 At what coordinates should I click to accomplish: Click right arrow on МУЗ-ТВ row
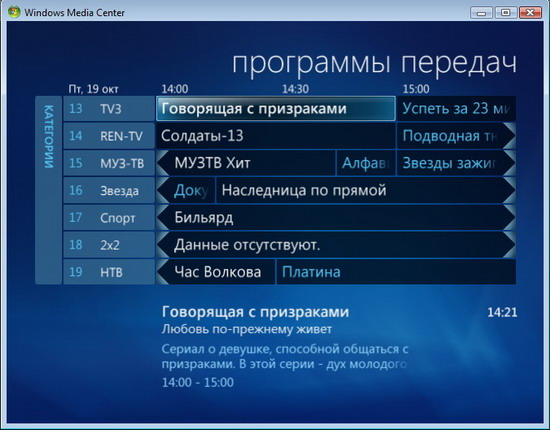point(510,163)
